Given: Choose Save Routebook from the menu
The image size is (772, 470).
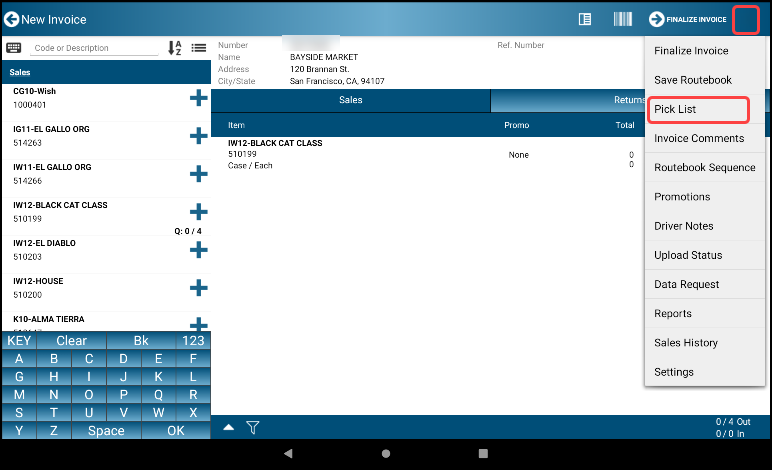Looking at the screenshot, I should click(x=705, y=80).
